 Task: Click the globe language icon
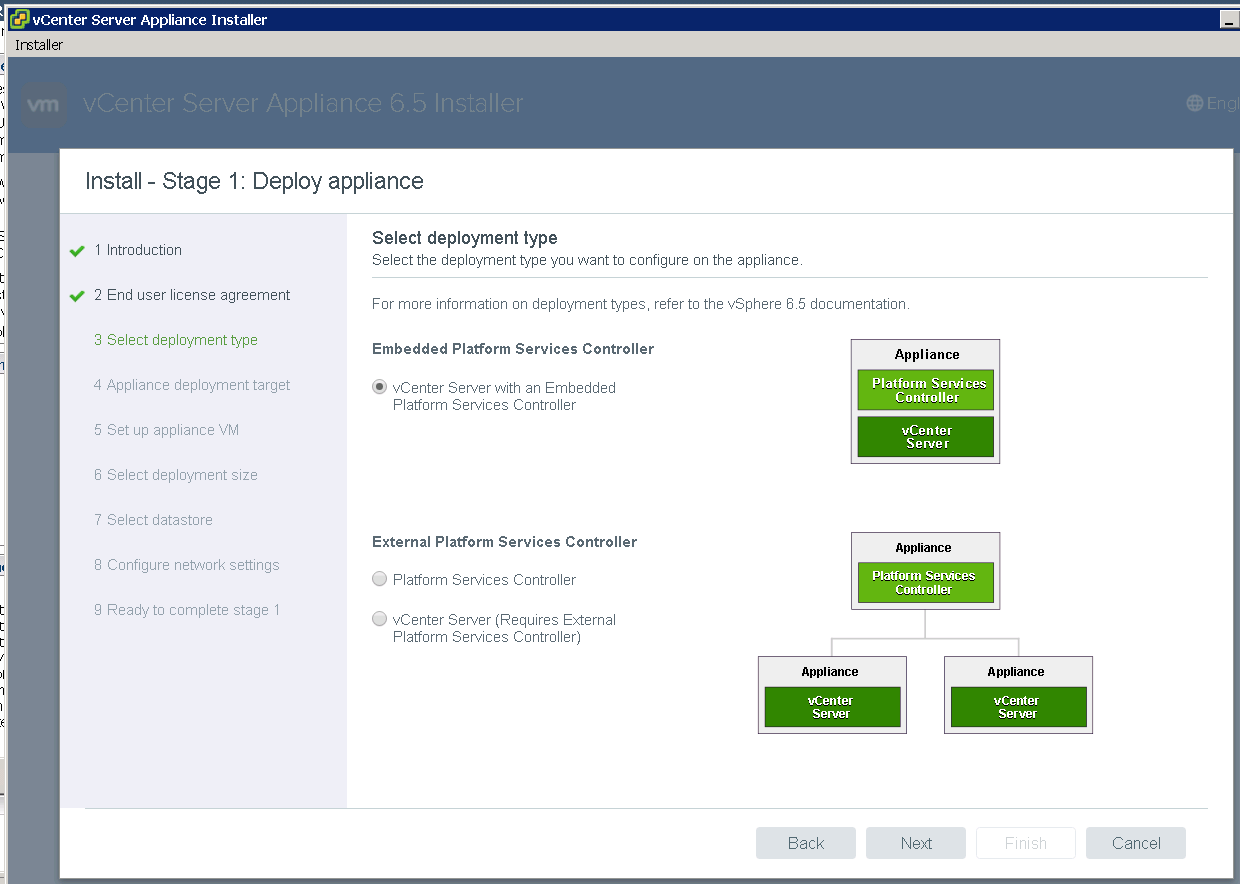pyautogui.click(x=1195, y=103)
